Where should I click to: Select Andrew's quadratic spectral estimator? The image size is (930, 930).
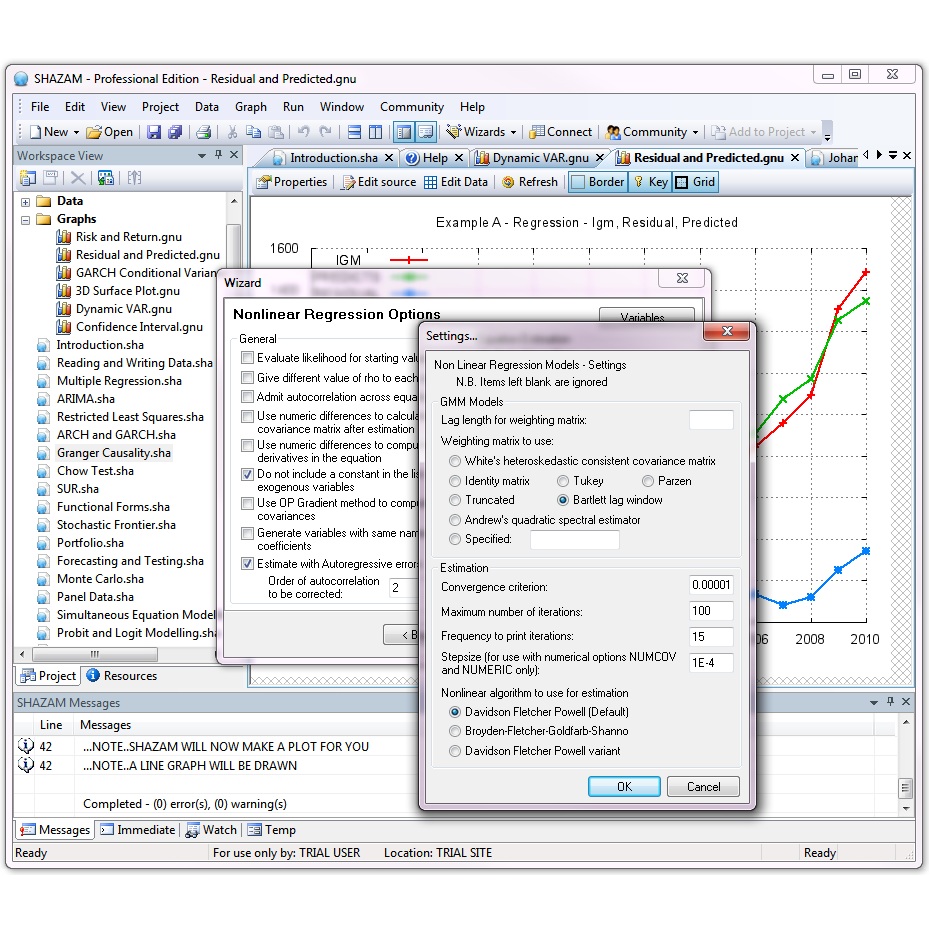tap(455, 520)
